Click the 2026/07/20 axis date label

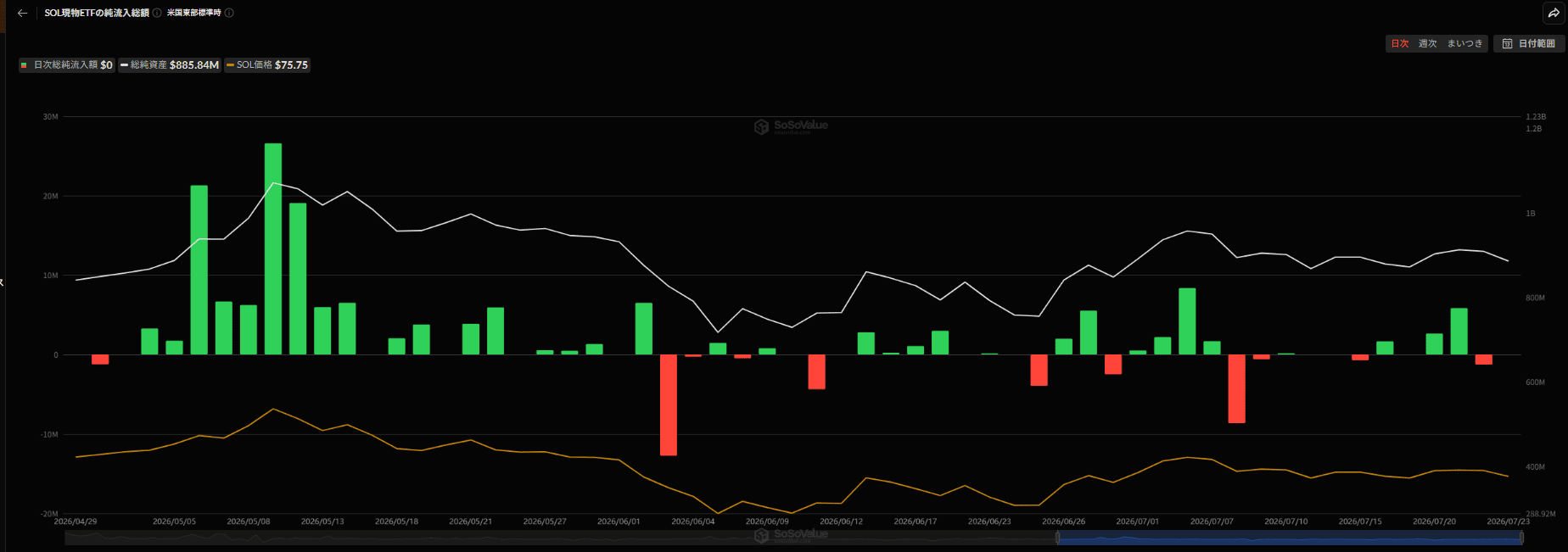point(1435,521)
